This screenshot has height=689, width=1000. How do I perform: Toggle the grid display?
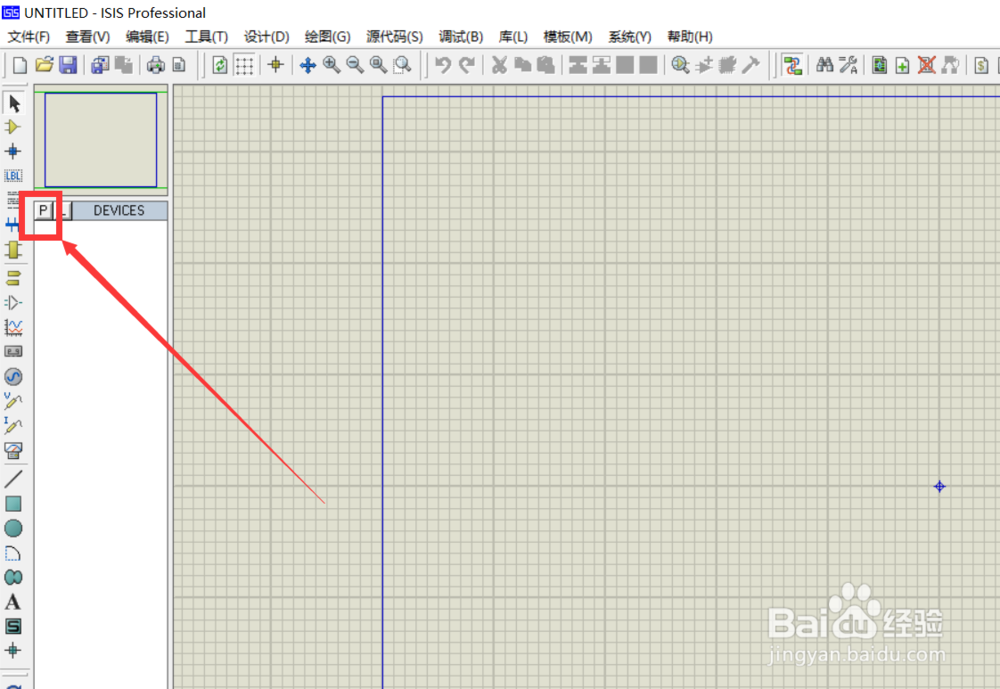(x=244, y=65)
